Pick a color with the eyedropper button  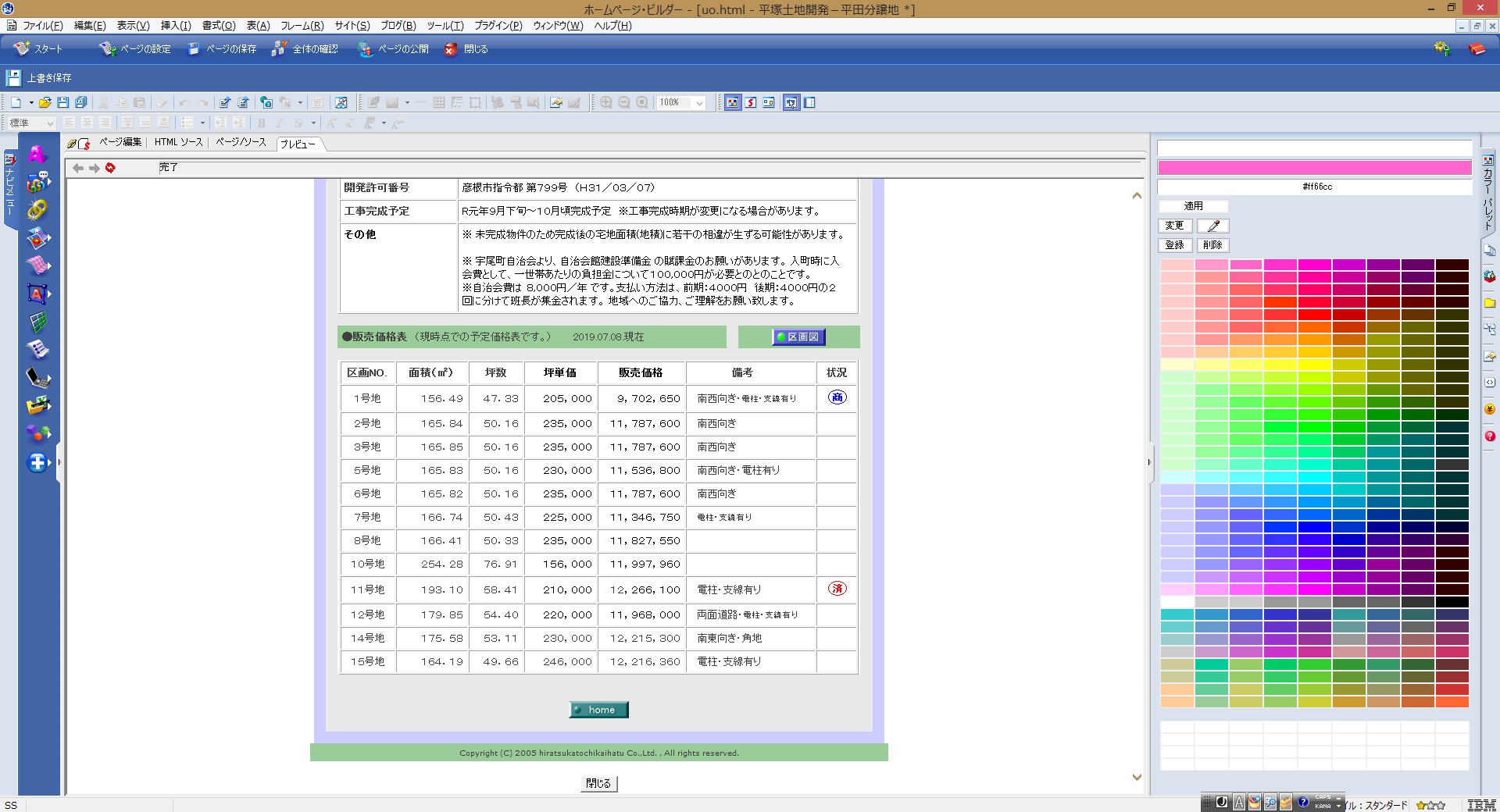[x=1212, y=226]
